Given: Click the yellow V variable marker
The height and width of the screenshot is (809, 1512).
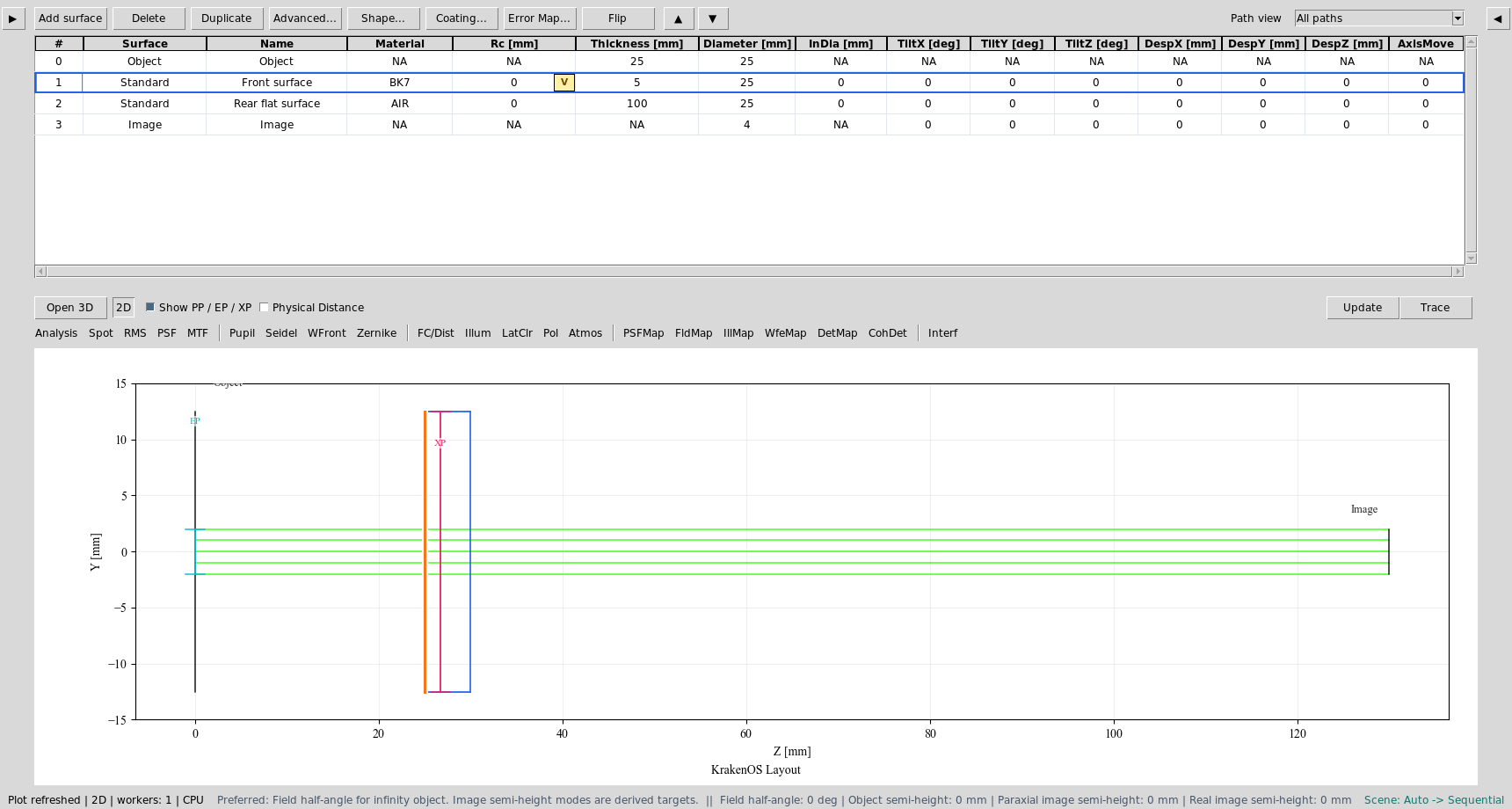Looking at the screenshot, I should pos(564,82).
